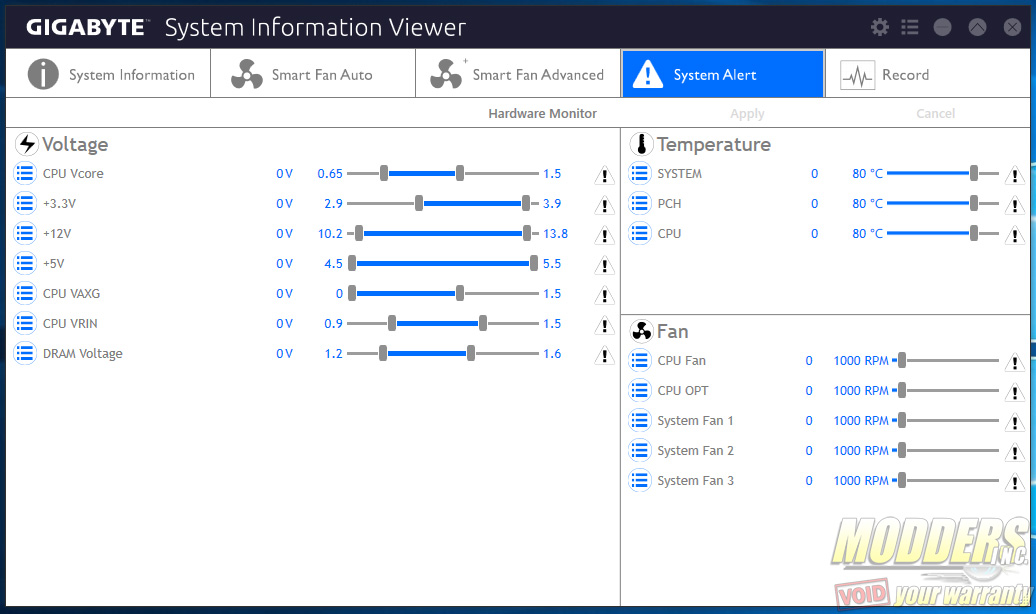Viewport: 1036px width, 614px height.
Task: Toggle the SYSTEM temperature alert warning icon
Action: 1014,175
